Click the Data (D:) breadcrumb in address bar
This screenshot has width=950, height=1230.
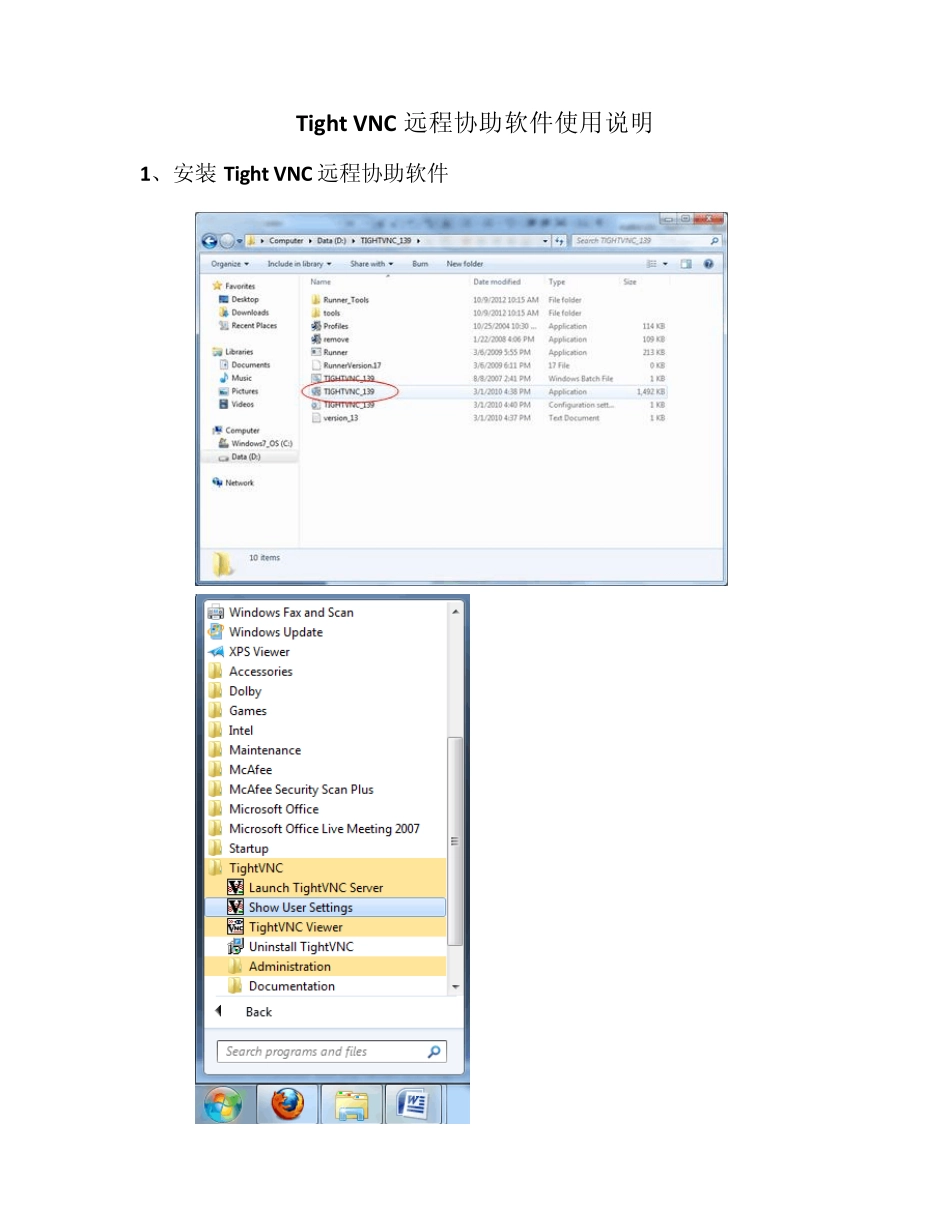click(x=331, y=241)
